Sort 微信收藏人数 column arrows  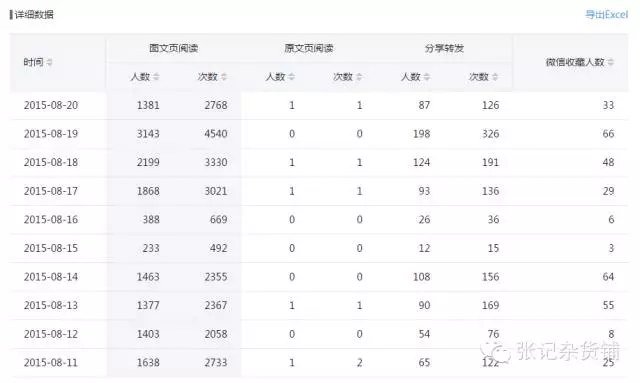pos(611,62)
